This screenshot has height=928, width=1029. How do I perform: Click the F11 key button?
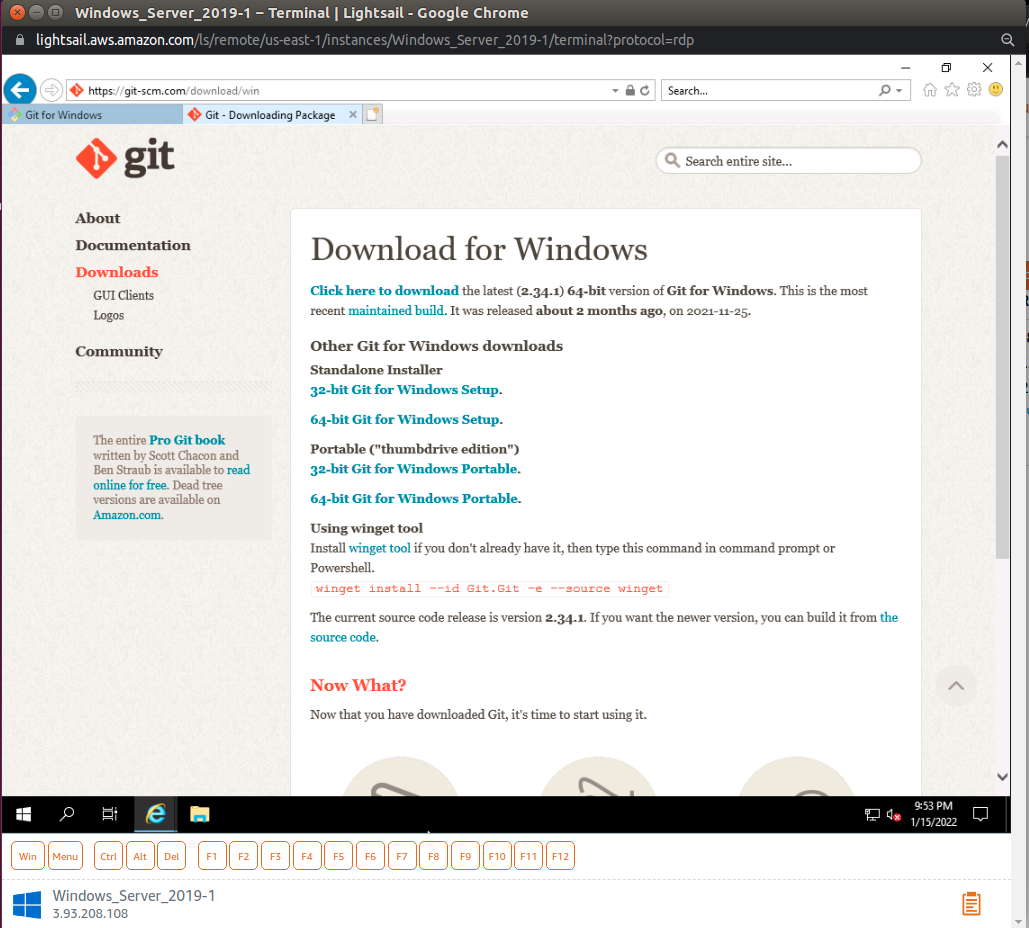pyautogui.click(x=528, y=856)
